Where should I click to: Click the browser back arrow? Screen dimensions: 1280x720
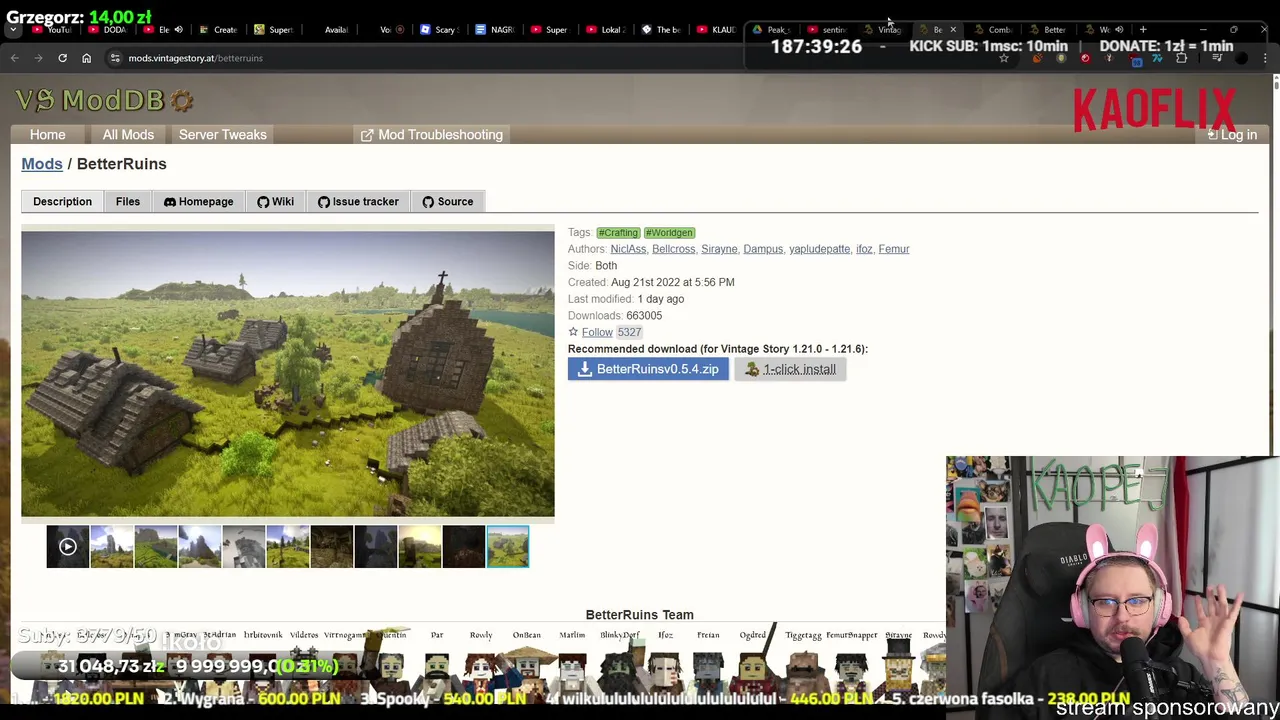[14, 58]
